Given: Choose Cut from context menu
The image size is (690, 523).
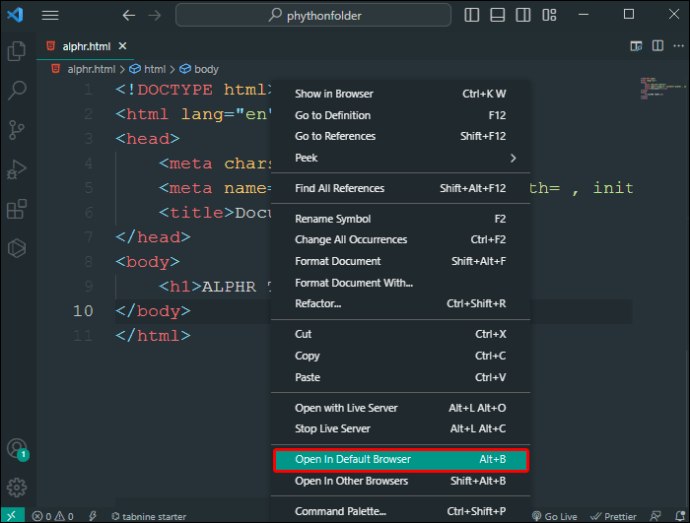Looking at the screenshot, I should (400, 334).
